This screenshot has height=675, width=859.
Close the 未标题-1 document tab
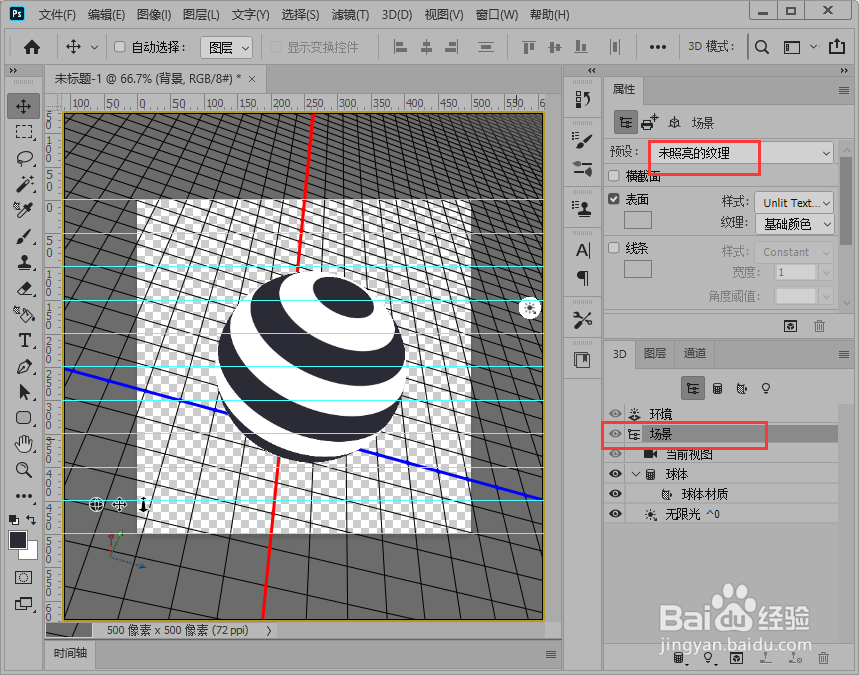click(x=252, y=79)
